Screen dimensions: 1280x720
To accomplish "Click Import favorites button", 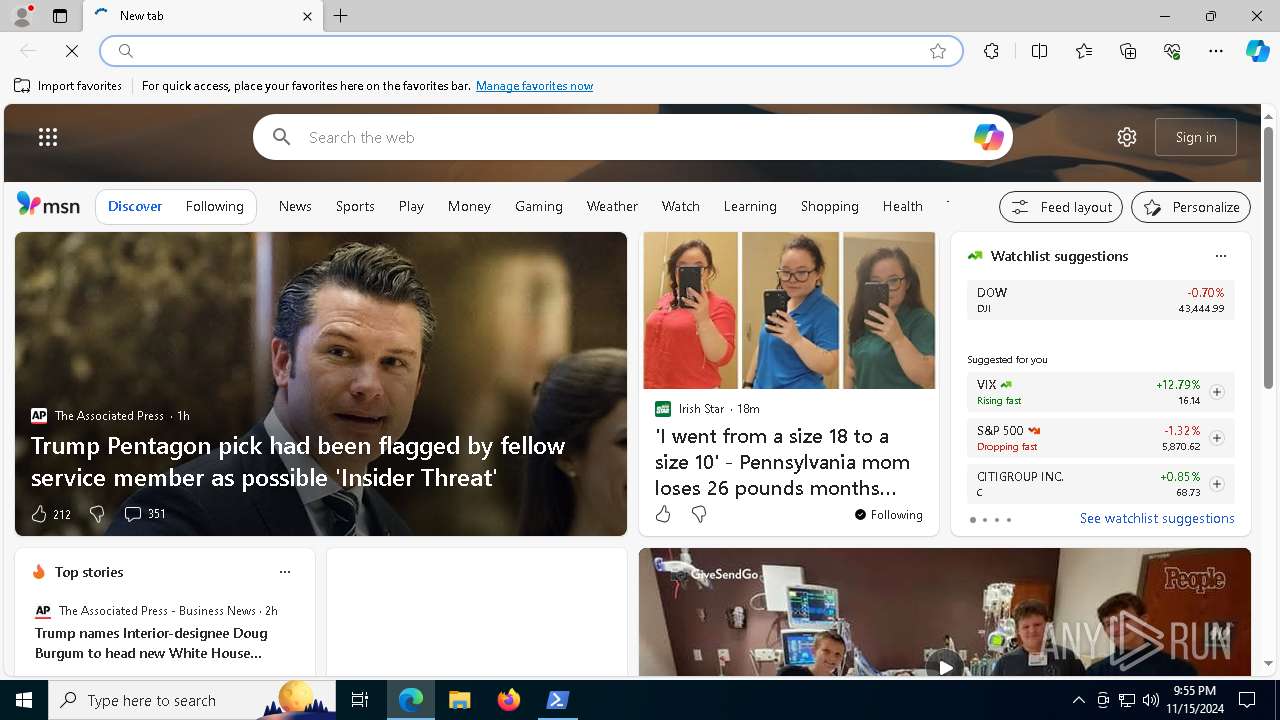I will click(68, 86).
